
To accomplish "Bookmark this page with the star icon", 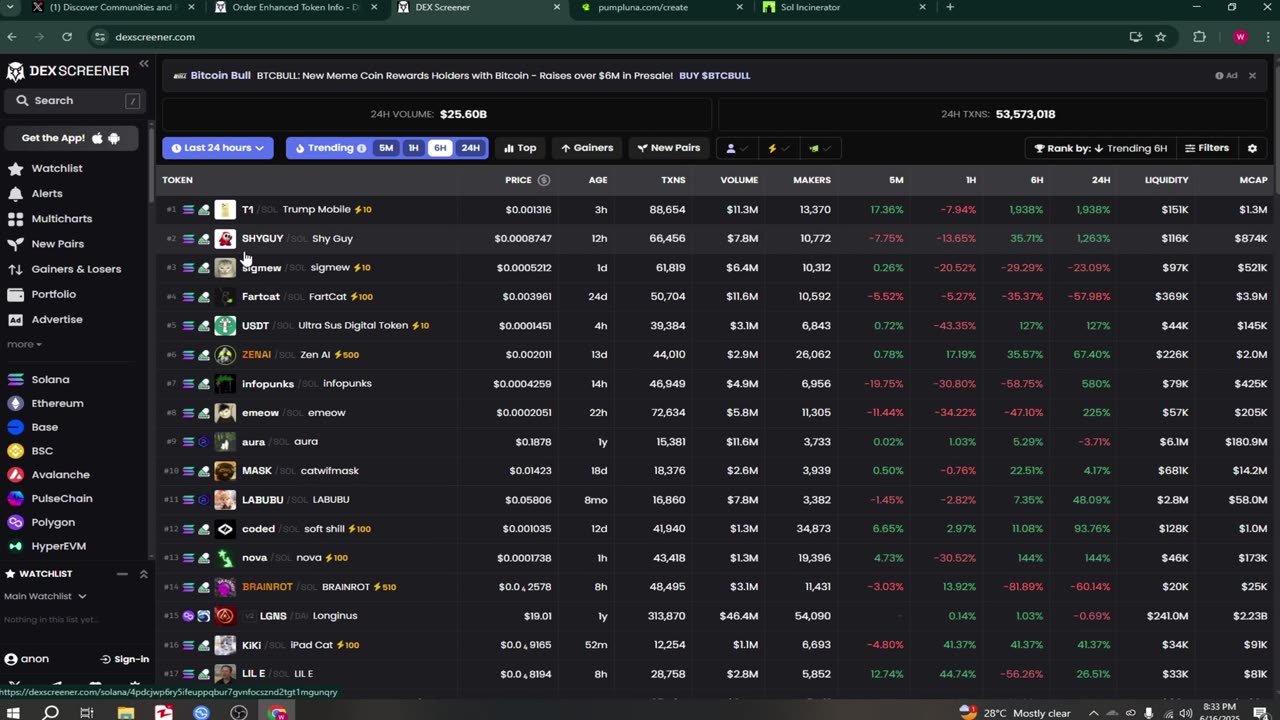I will pos(1161,37).
